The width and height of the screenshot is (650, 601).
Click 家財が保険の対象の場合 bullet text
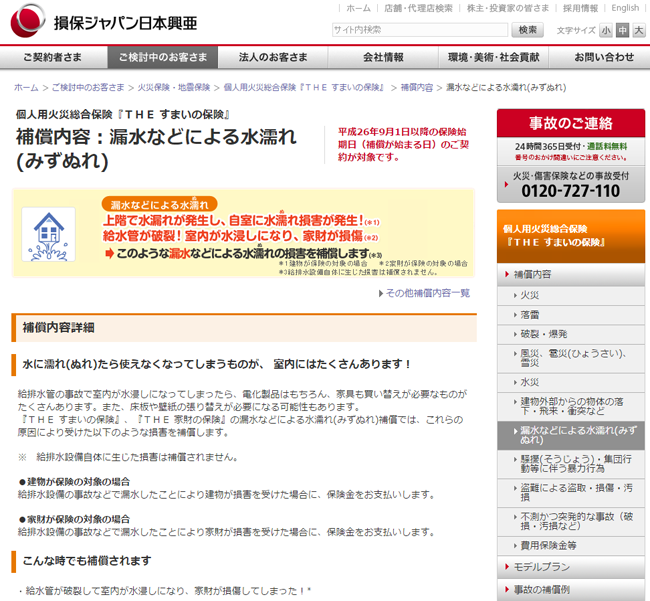click(x=75, y=519)
